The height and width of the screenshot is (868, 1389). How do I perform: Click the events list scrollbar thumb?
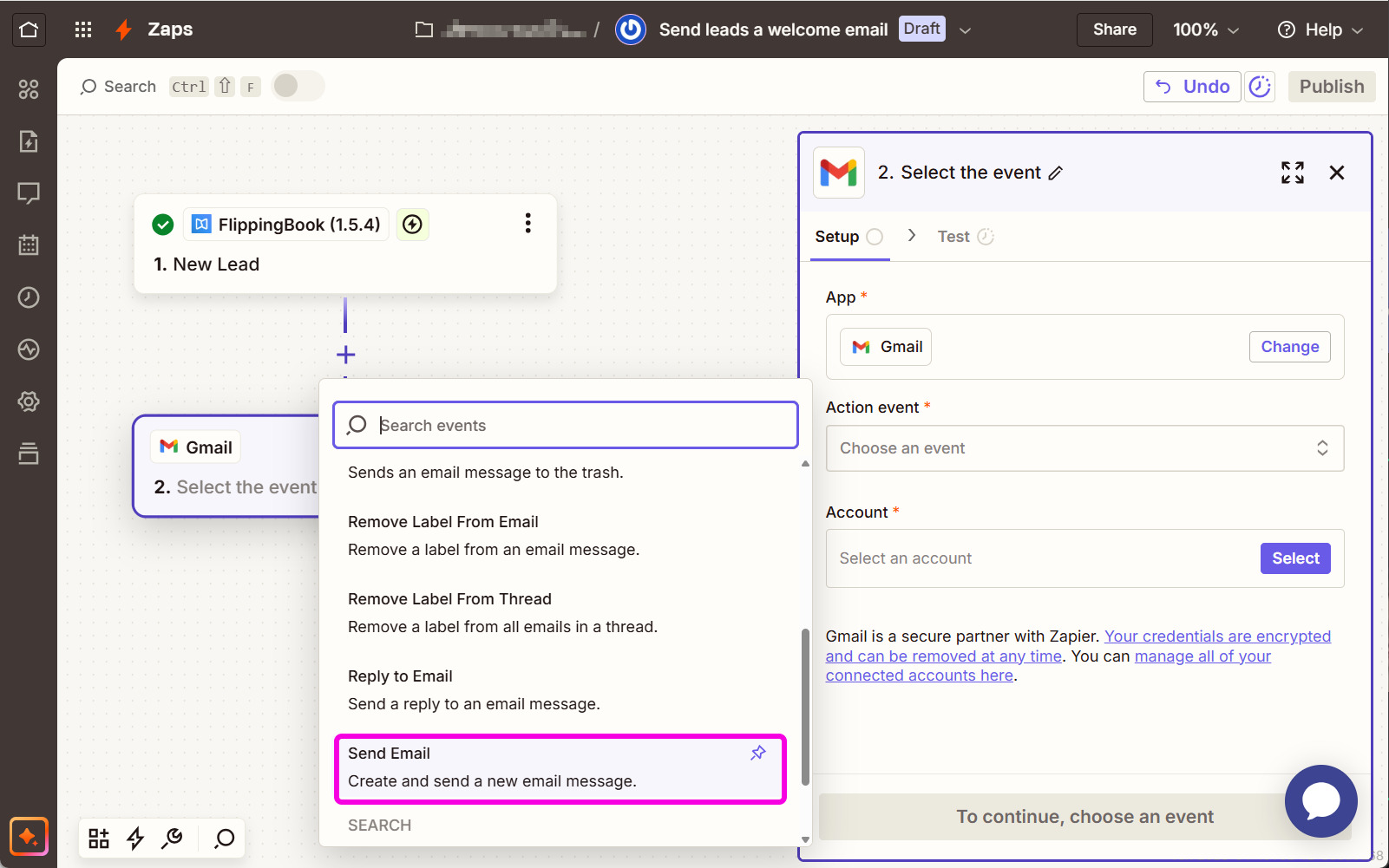805,707
